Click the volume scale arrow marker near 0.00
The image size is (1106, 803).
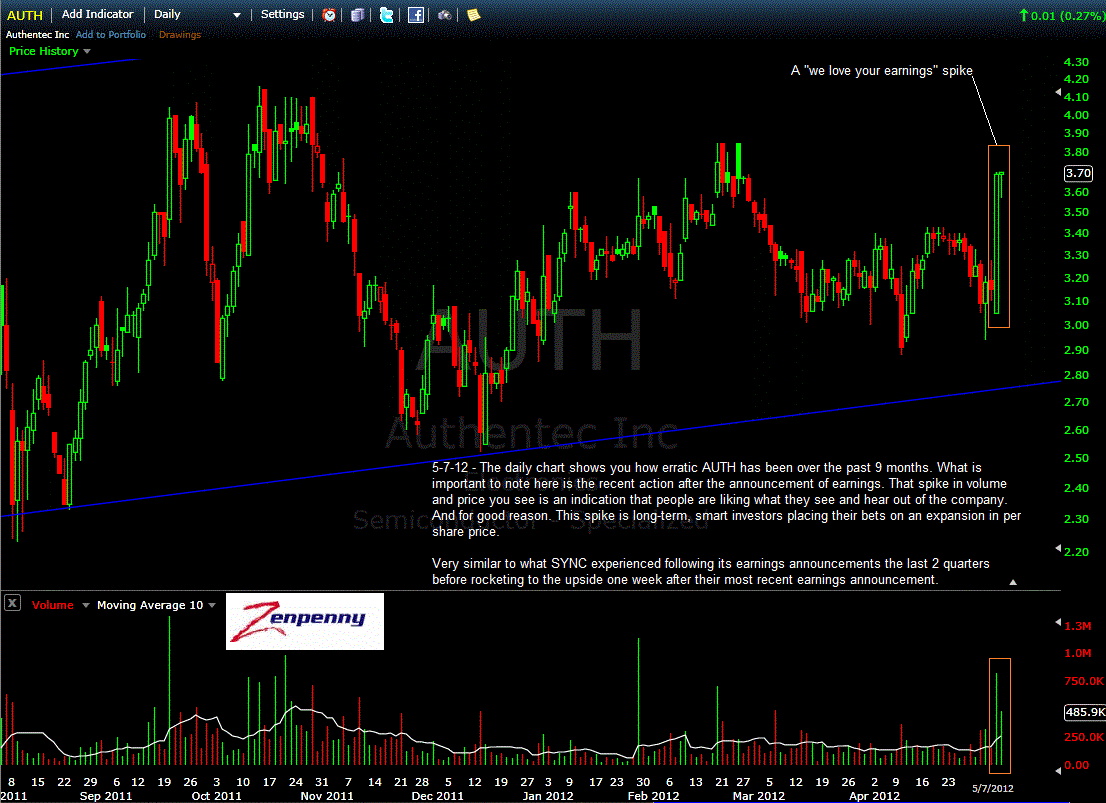pos(1057,771)
